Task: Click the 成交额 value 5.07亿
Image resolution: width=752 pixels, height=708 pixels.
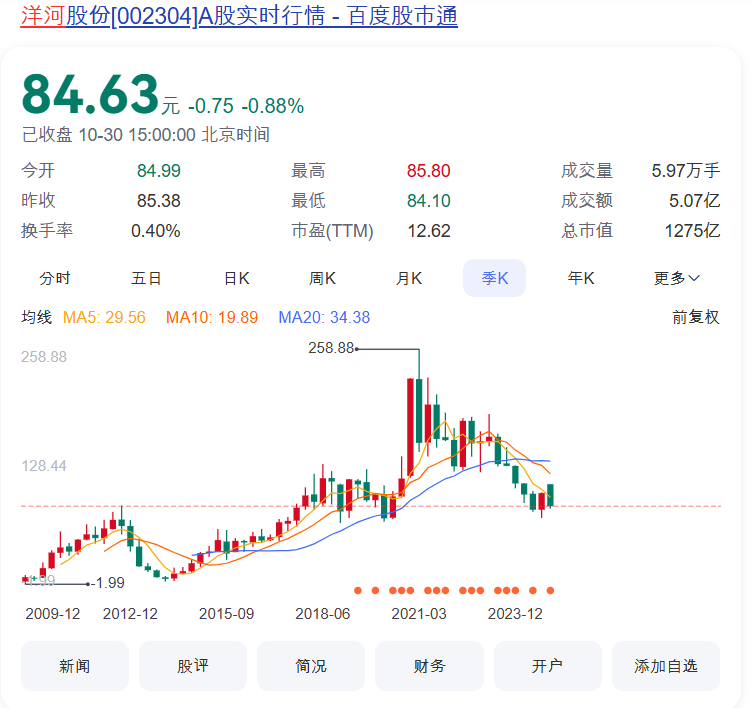Action: point(694,201)
